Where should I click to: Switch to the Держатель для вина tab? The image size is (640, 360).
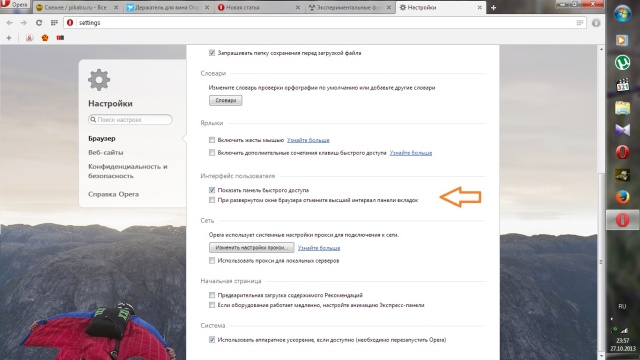(x=168, y=7)
